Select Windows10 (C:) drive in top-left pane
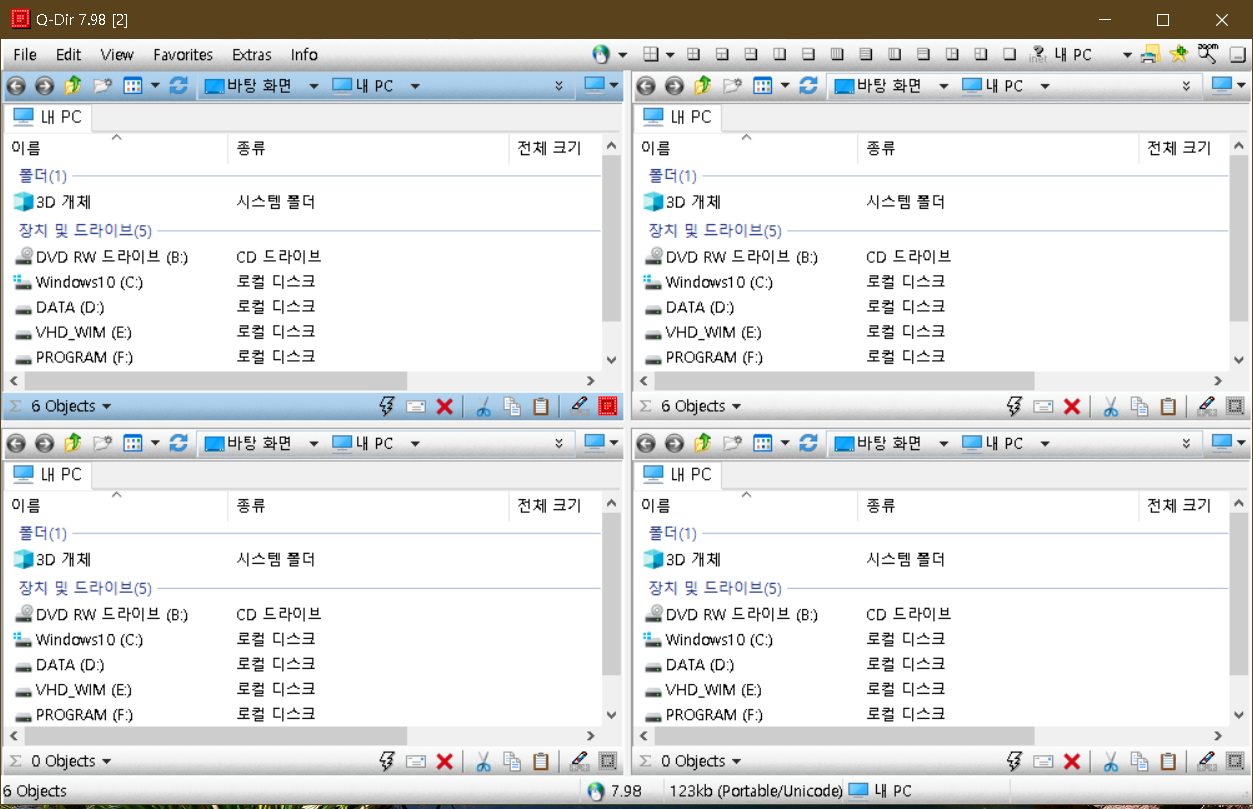 (89, 282)
